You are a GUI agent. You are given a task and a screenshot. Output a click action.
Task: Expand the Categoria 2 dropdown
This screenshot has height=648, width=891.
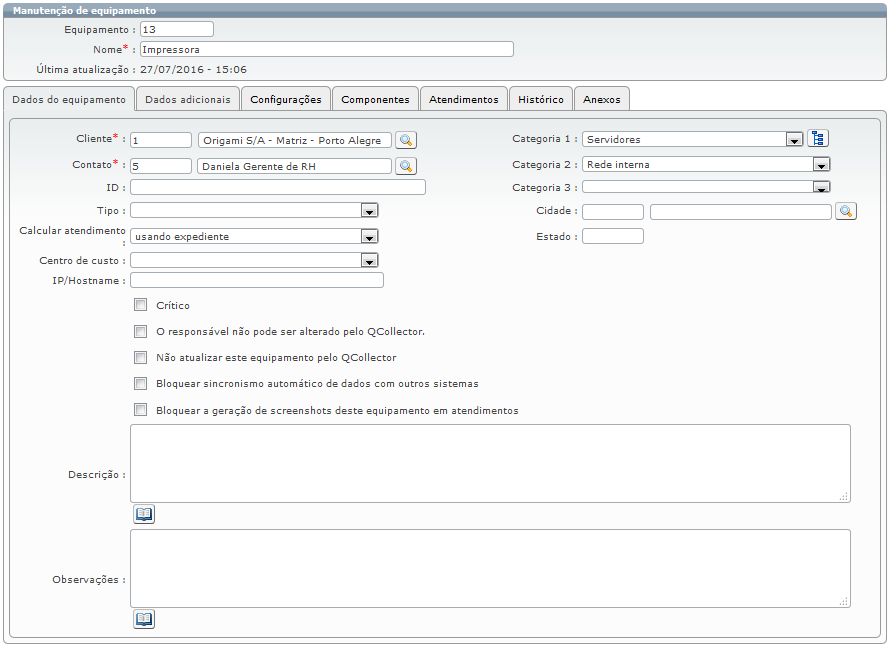pyautogui.click(x=821, y=165)
